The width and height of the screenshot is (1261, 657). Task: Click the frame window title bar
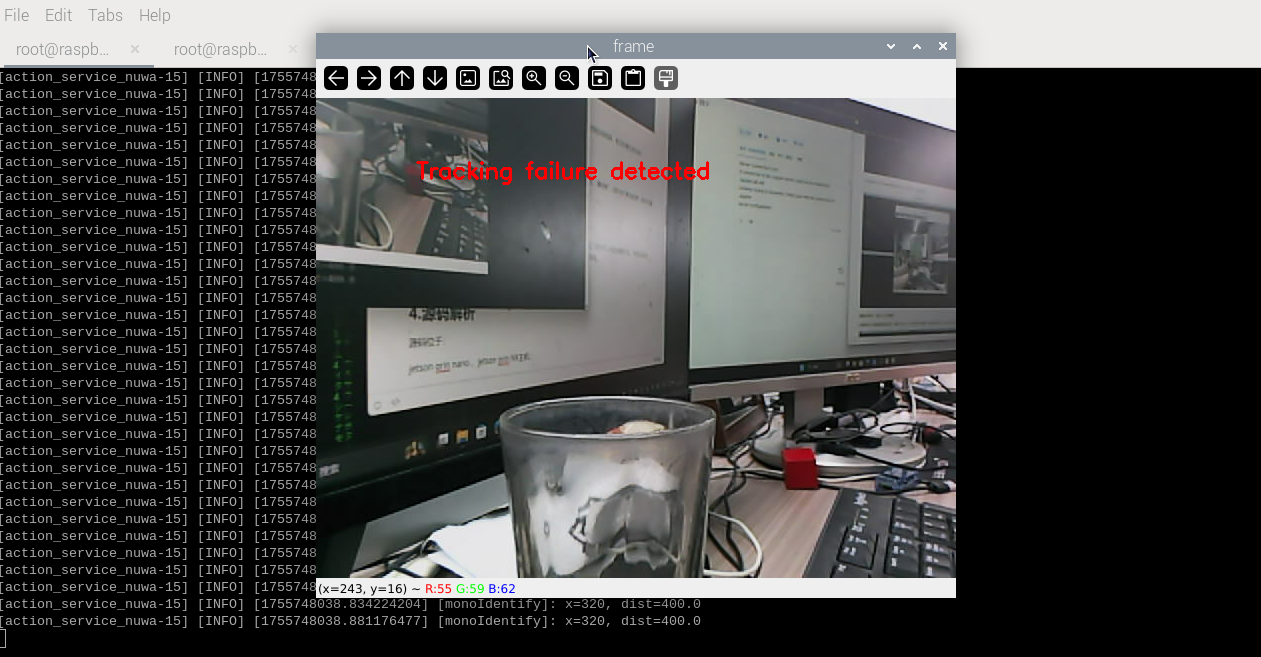click(635, 46)
